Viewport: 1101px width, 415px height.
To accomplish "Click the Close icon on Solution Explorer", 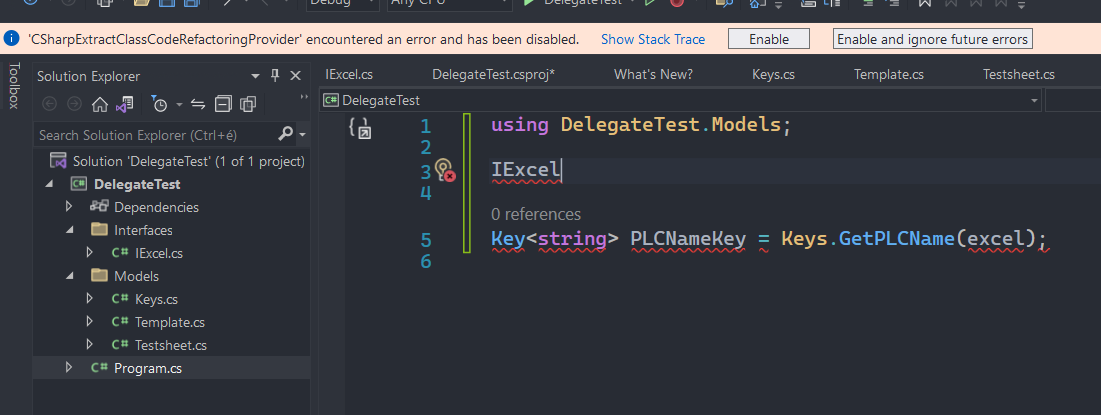I will click(295, 76).
